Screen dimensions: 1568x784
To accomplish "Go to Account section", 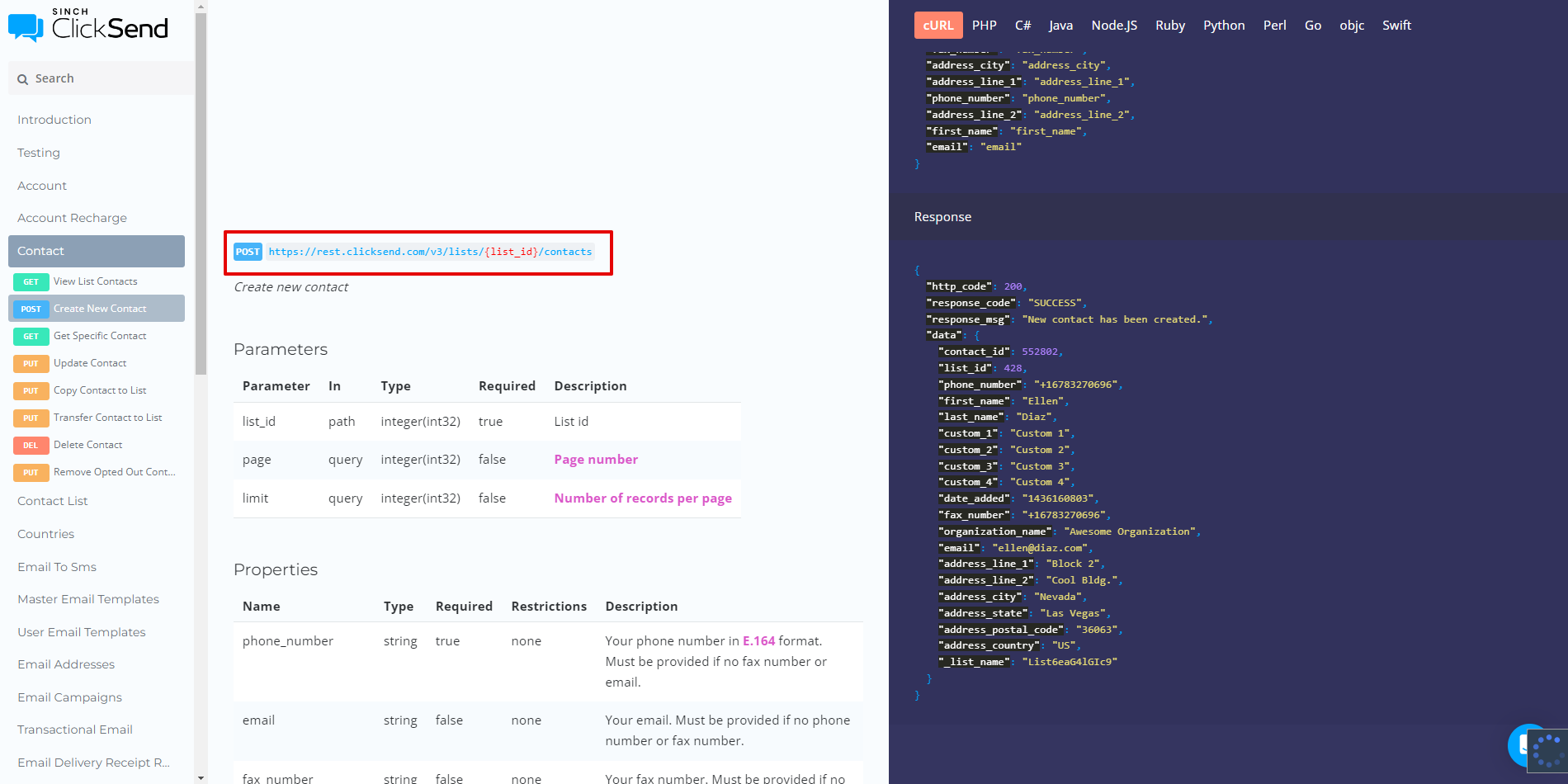I will (x=42, y=186).
